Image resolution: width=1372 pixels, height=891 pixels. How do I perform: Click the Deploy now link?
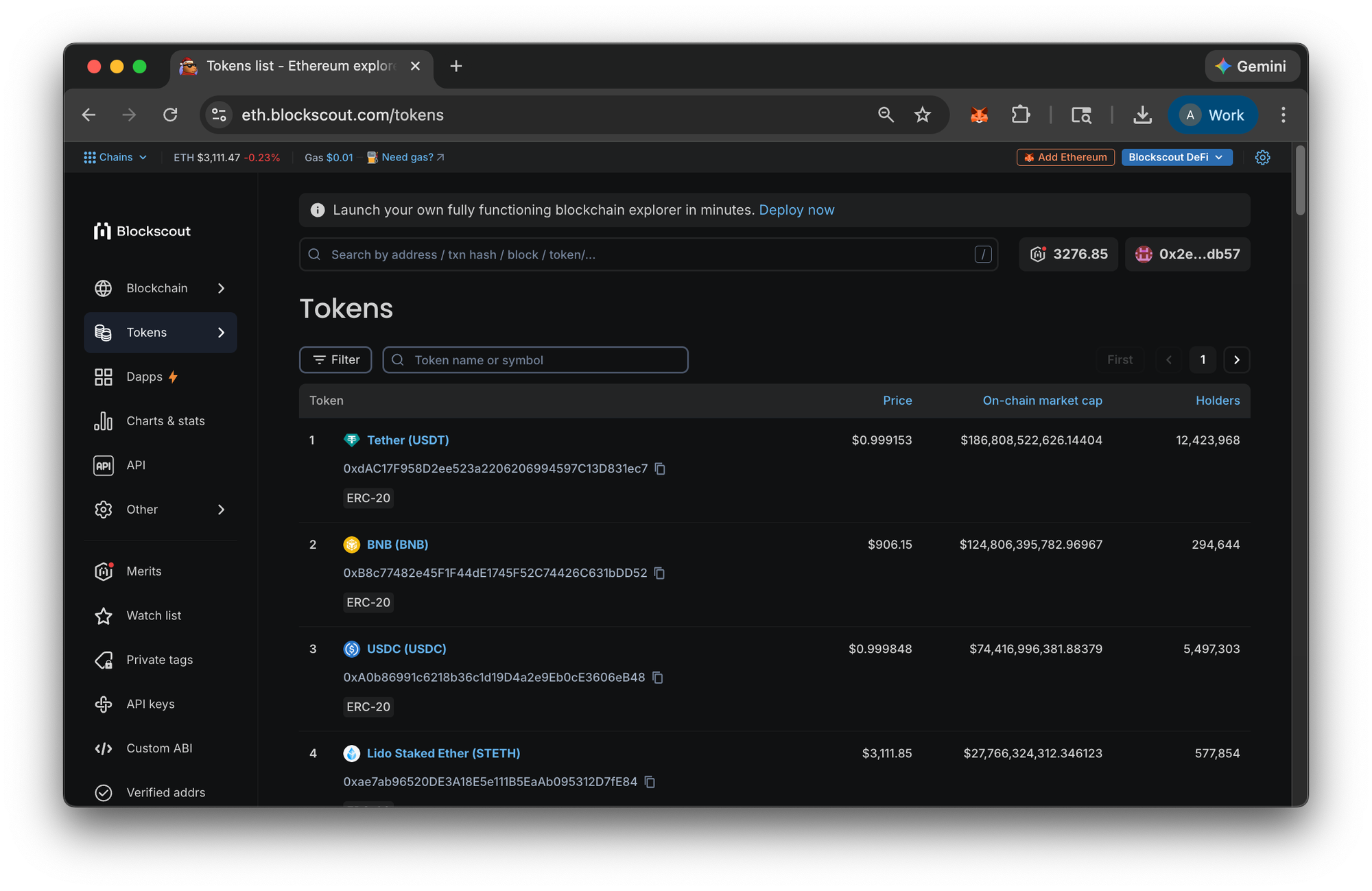click(x=796, y=210)
